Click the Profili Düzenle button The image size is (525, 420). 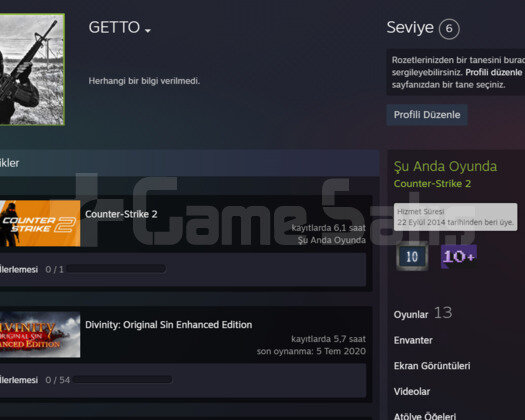[427, 115]
